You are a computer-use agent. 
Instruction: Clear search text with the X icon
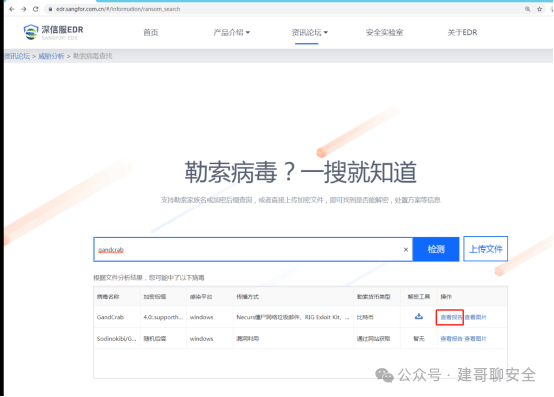click(x=406, y=250)
